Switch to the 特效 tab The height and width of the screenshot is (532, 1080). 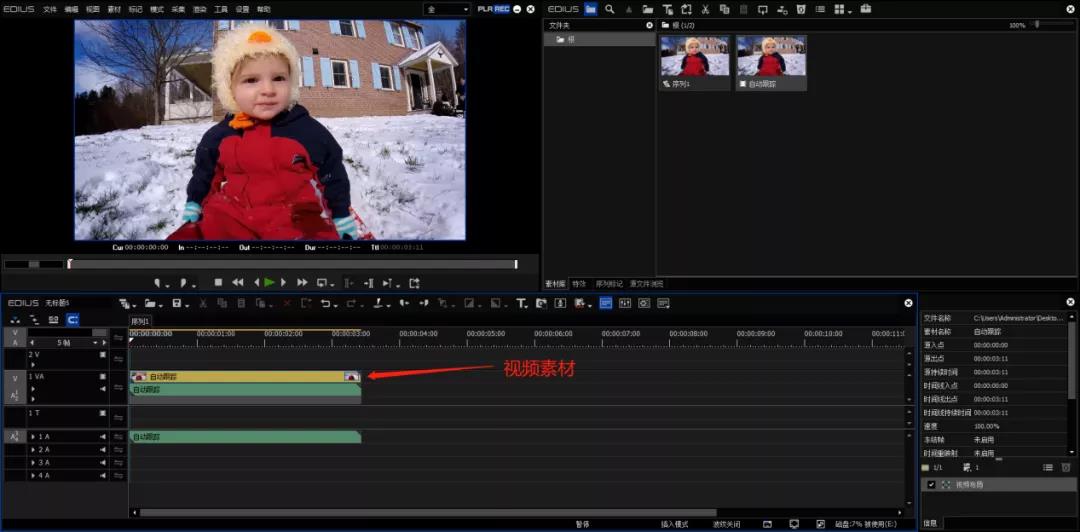click(x=579, y=284)
